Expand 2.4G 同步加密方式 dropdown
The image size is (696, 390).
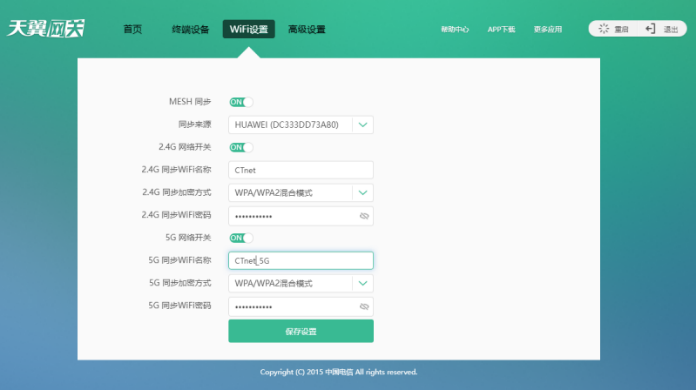(301, 193)
